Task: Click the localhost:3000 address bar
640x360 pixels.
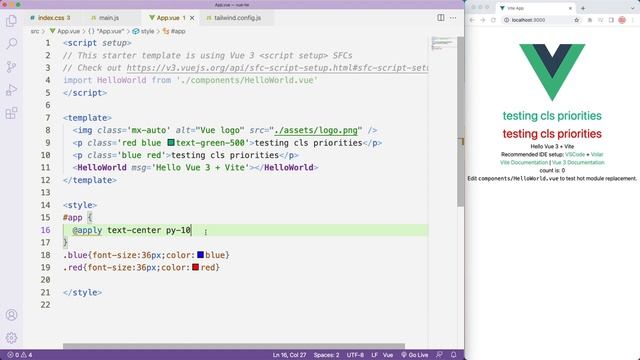Action: point(541,20)
